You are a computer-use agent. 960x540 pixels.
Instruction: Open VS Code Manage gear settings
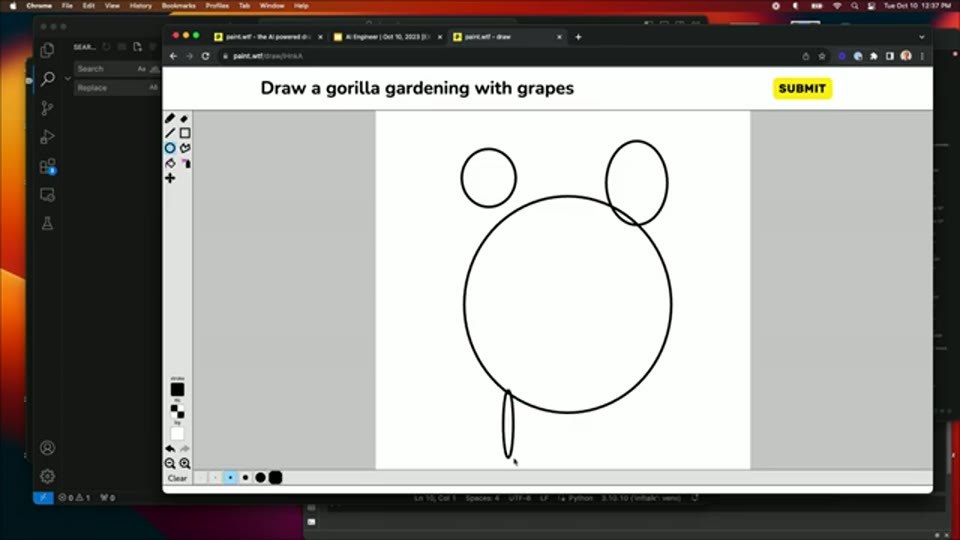pos(47,476)
